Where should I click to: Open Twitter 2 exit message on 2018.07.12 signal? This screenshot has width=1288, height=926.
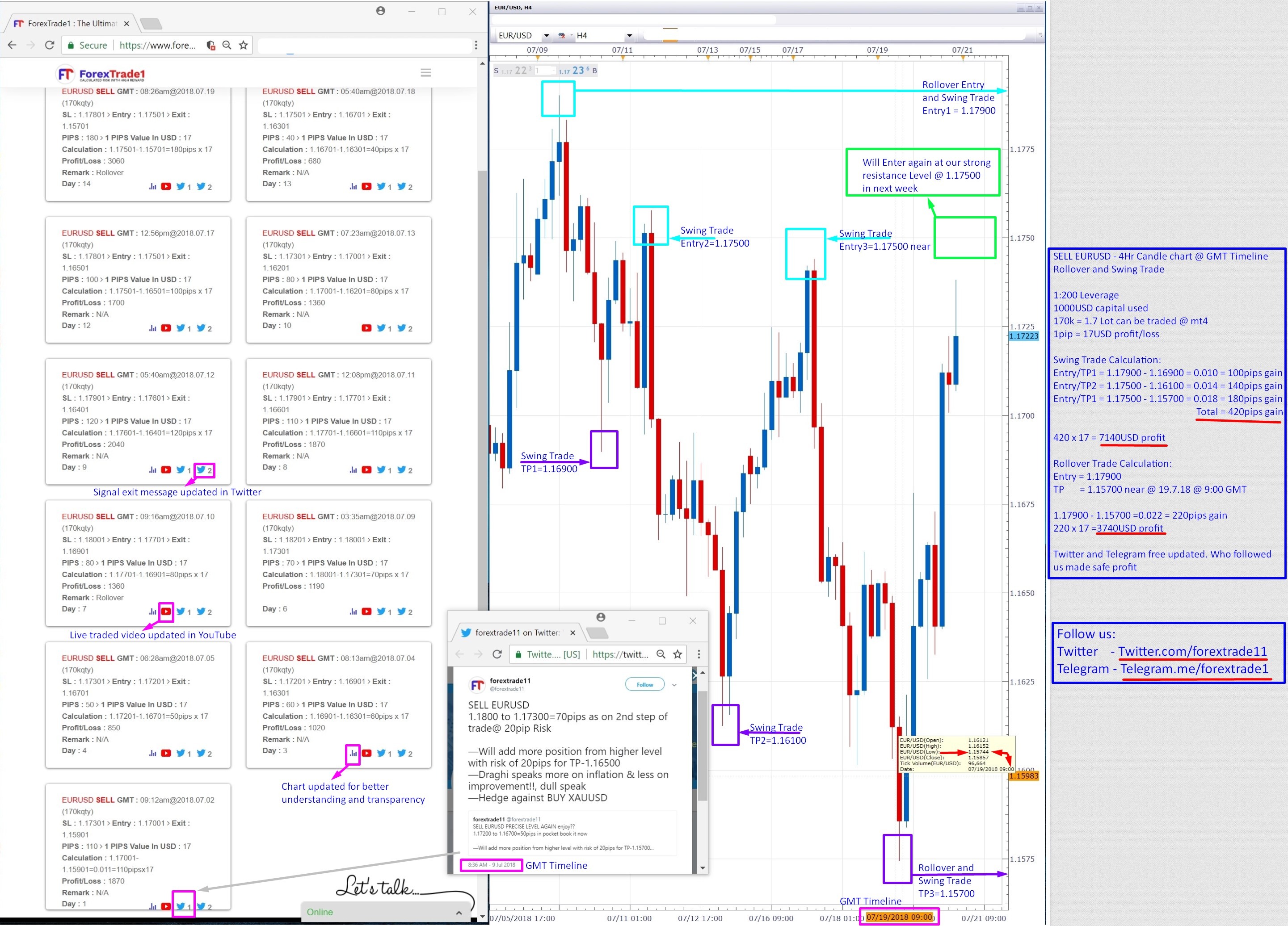204,470
